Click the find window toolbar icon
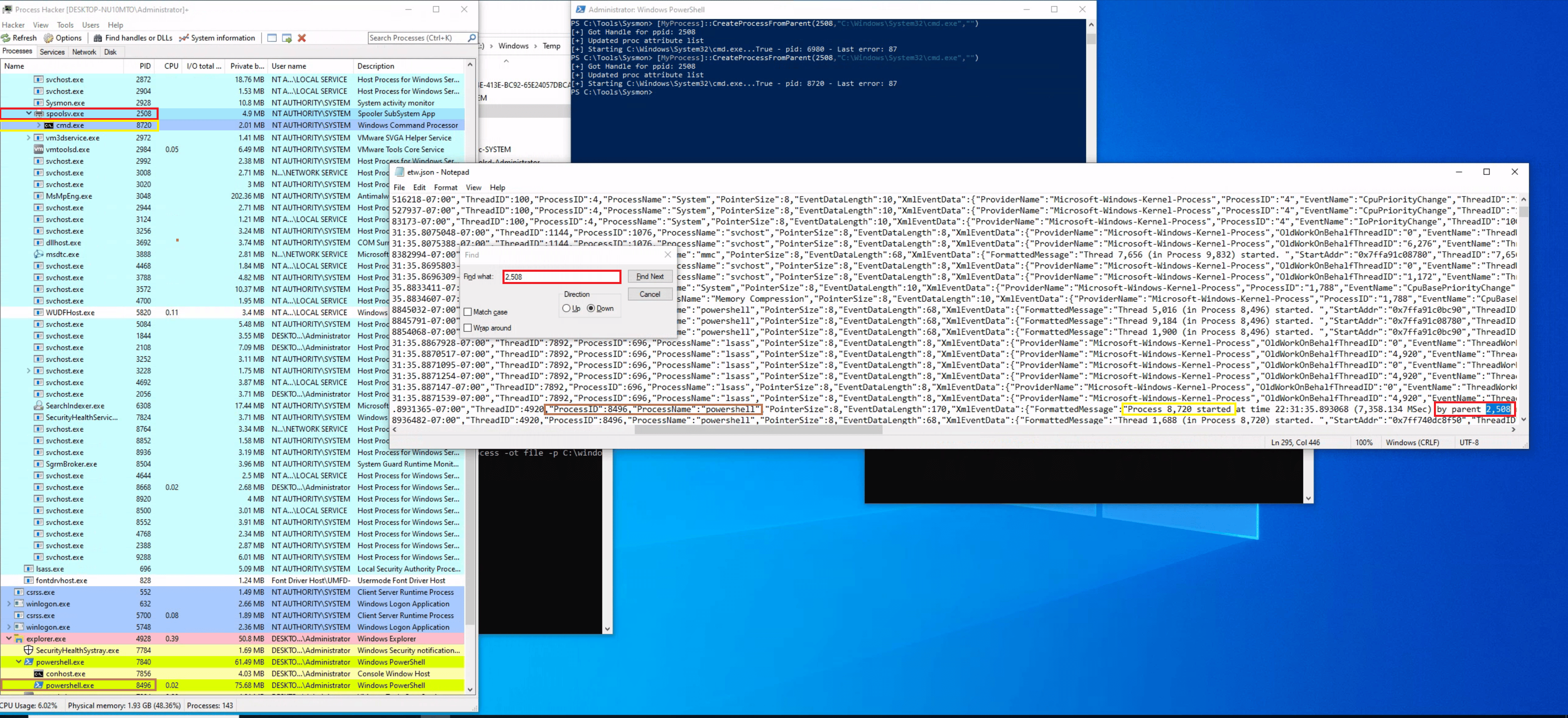Viewport: 1568px width, 718px height. pos(272,38)
